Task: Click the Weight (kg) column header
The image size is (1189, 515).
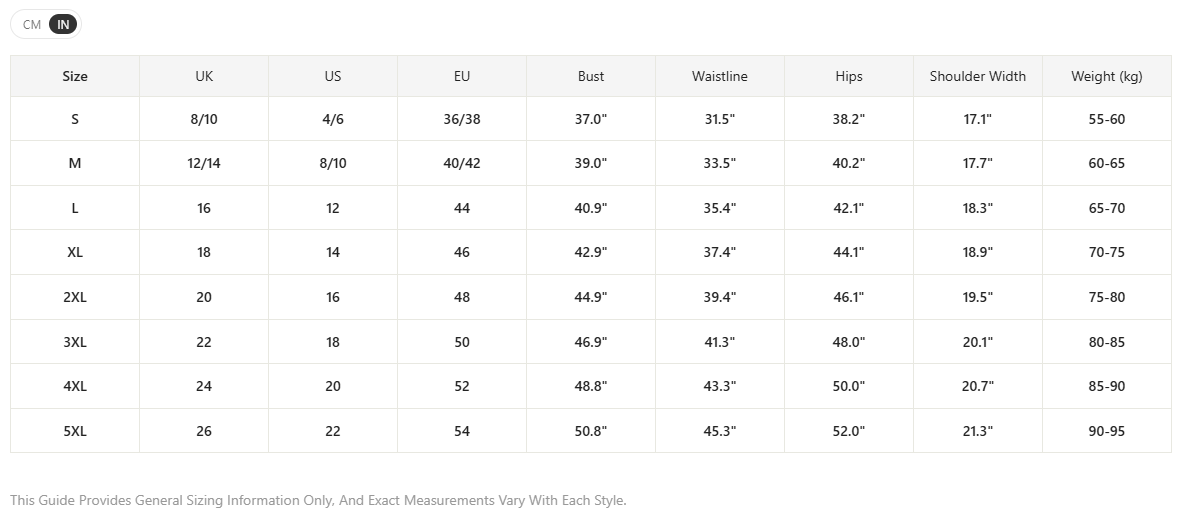Action: (x=1106, y=76)
